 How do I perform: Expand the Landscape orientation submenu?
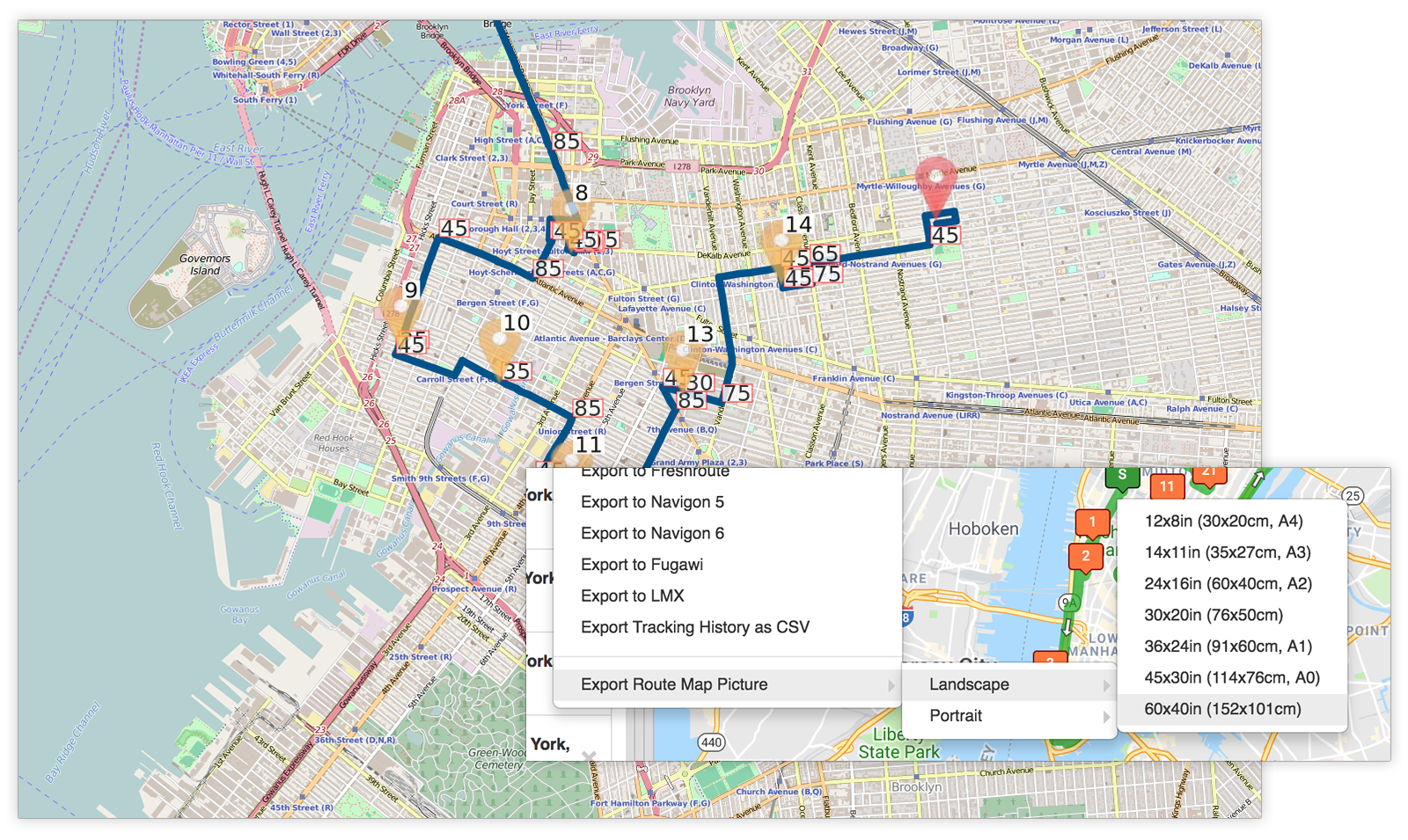968,684
